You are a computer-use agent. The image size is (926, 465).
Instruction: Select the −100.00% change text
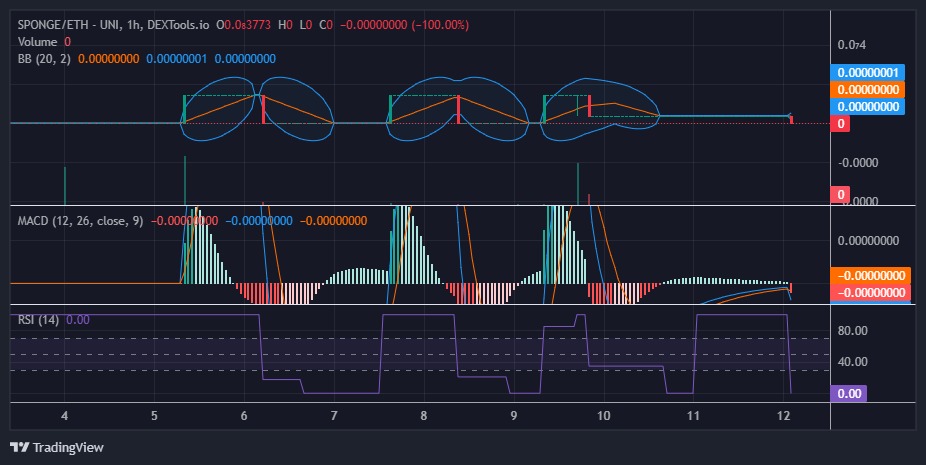tap(441, 25)
